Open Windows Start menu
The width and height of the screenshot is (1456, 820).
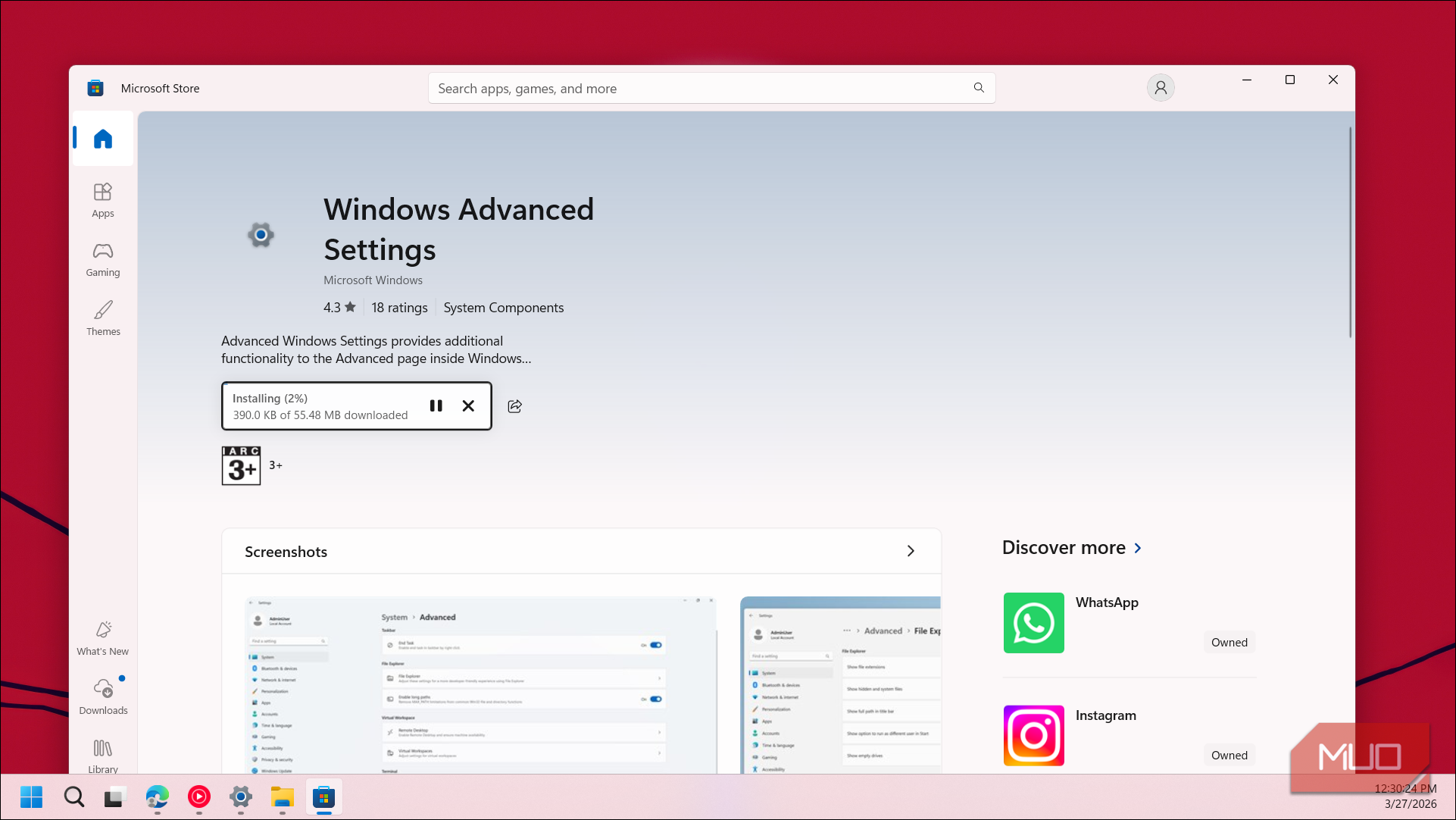32,797
